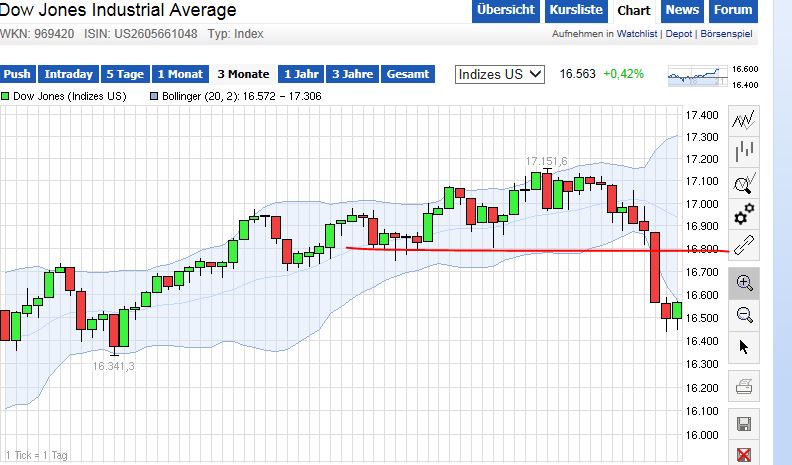The image size is (792, 465).
Task: Activate the zoom out tool
Action: [x=744, y=315]
